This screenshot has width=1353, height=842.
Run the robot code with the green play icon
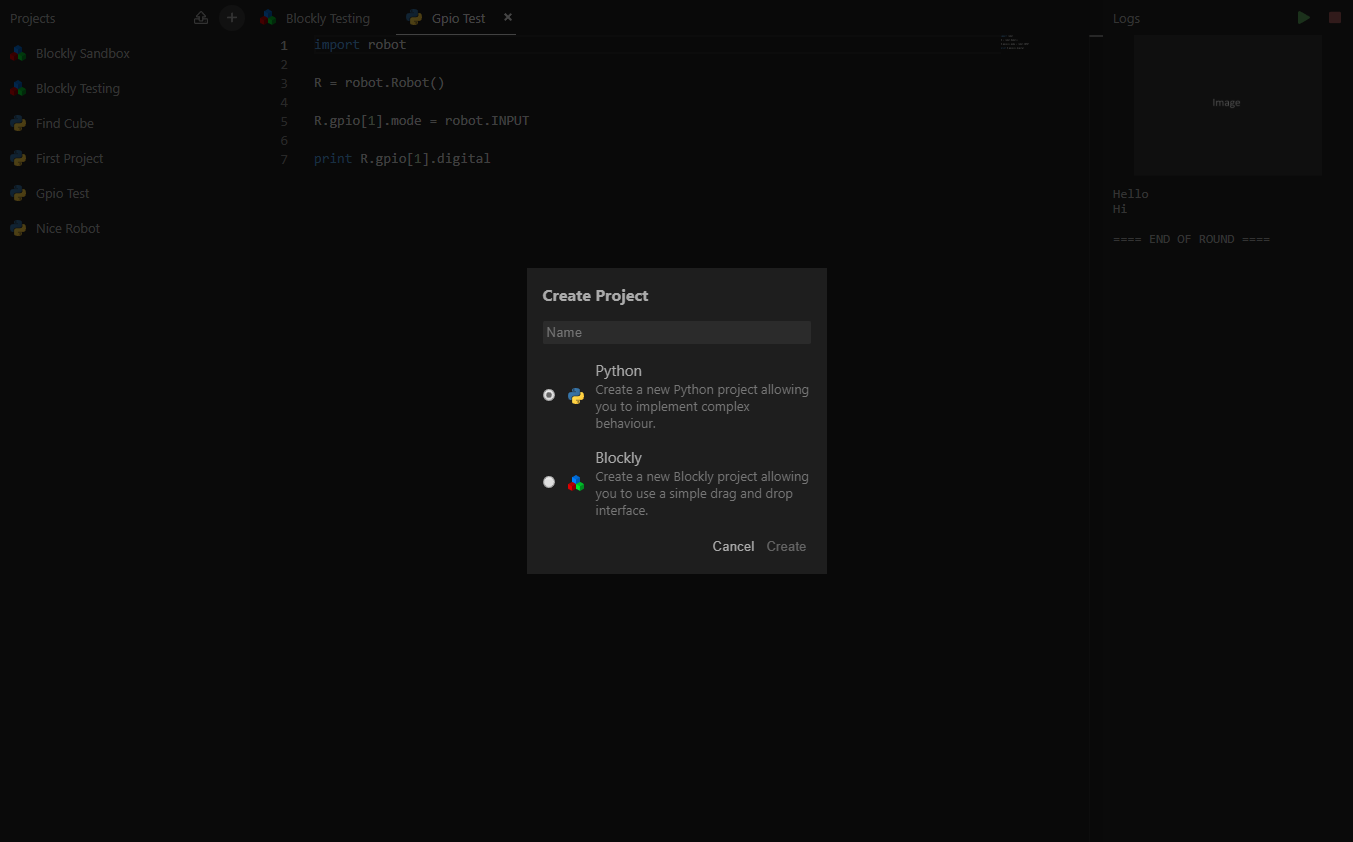(1303, 17)
